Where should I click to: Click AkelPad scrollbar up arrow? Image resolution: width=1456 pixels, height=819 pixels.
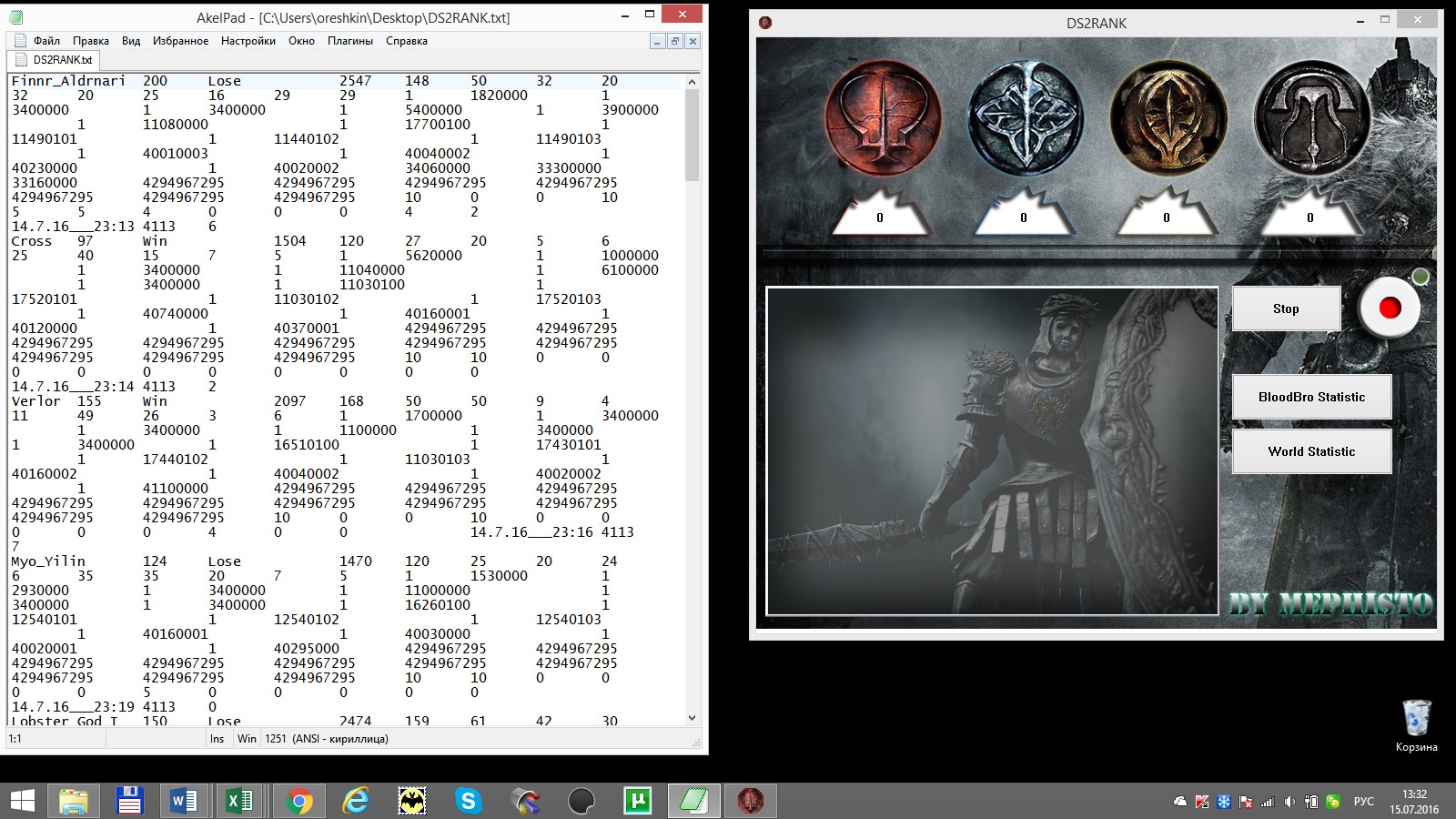(692, 82)
